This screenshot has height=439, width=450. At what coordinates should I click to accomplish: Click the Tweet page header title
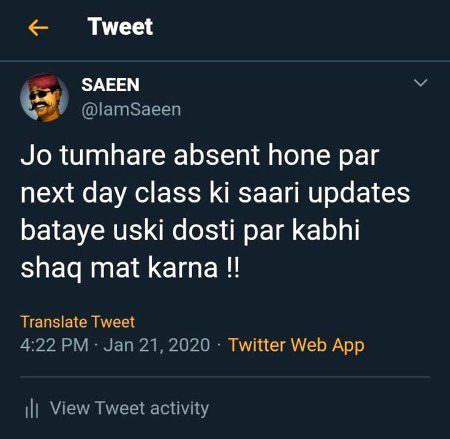(120, 27)
